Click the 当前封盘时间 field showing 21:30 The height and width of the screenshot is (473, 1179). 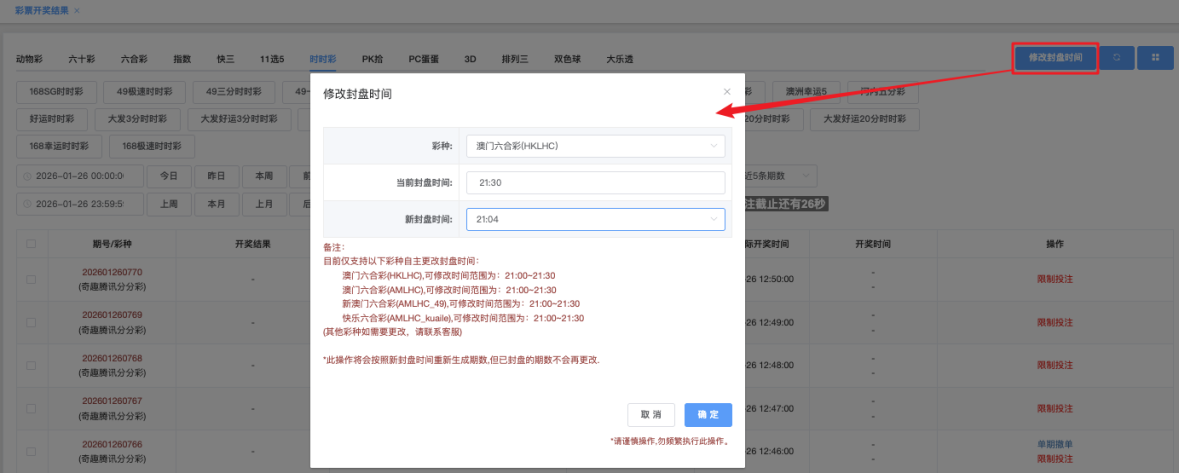[594, 183]
